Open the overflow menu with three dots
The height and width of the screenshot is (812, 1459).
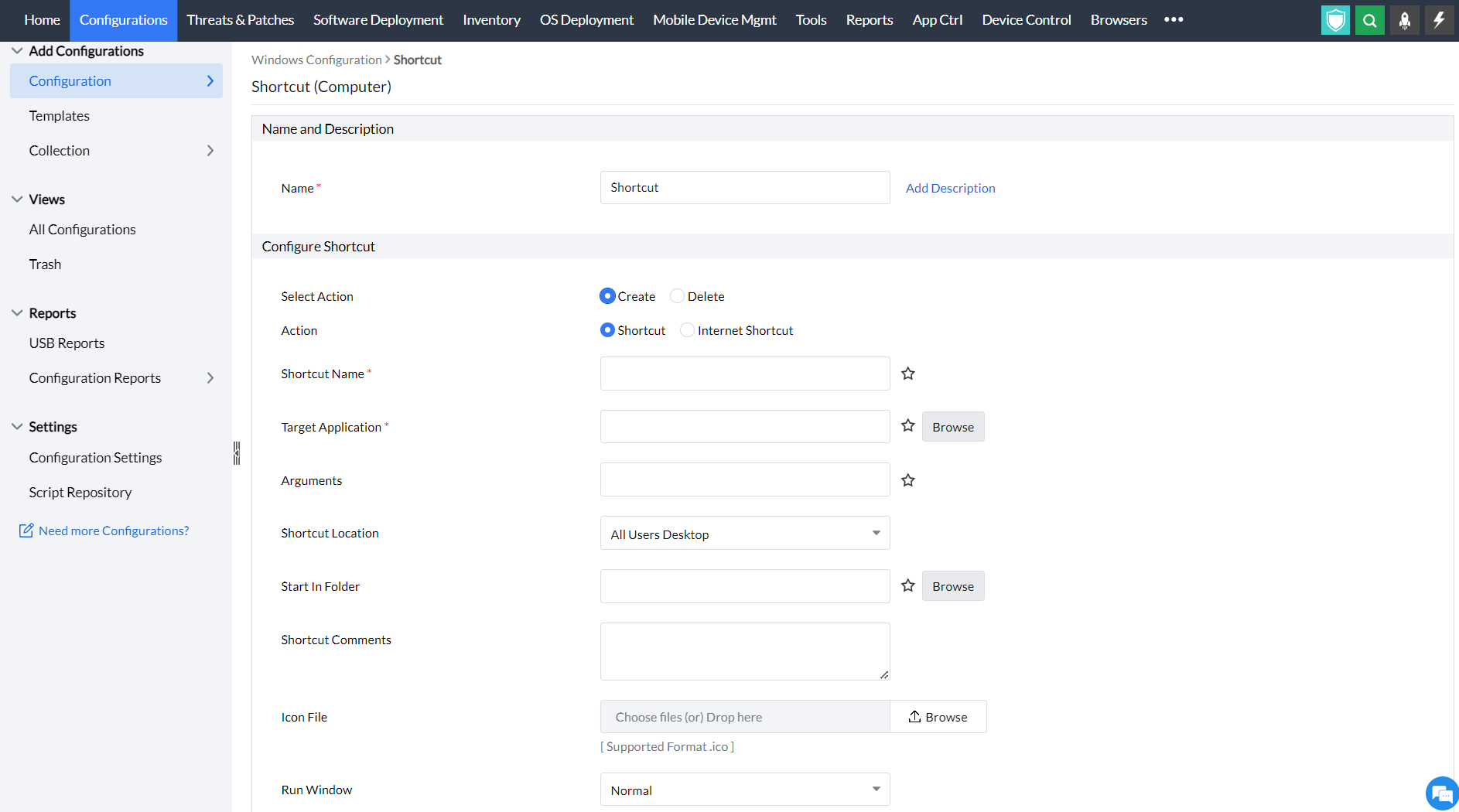click(x=1174, y=20)
